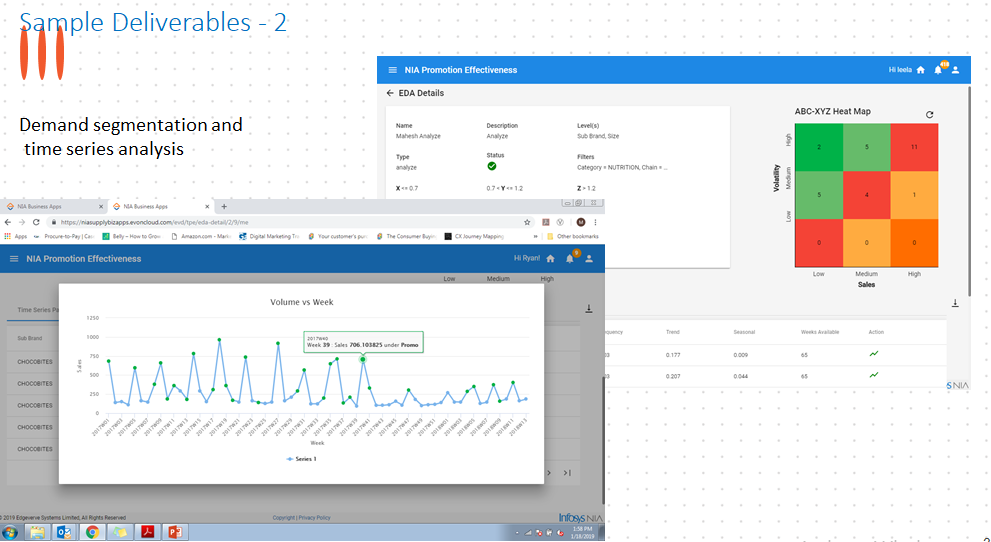Open Chrome from the taskbar
The height and width of the screenshot is (542, 991).
92,533
